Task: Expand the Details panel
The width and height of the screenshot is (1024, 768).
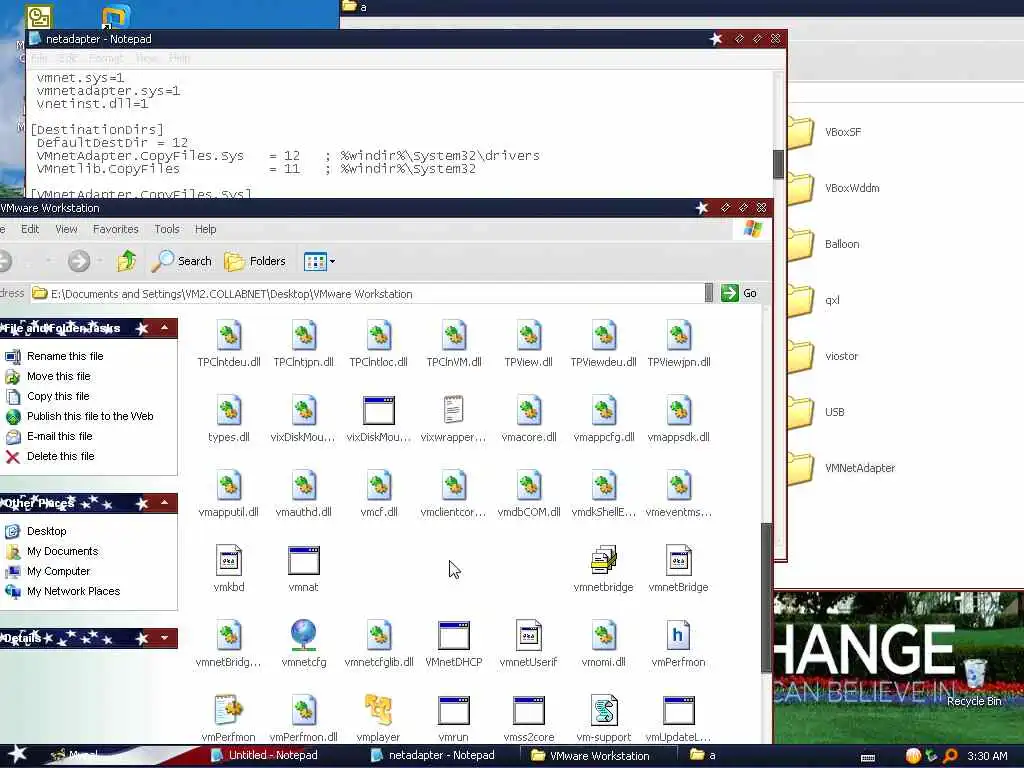Action: [165, 638]
